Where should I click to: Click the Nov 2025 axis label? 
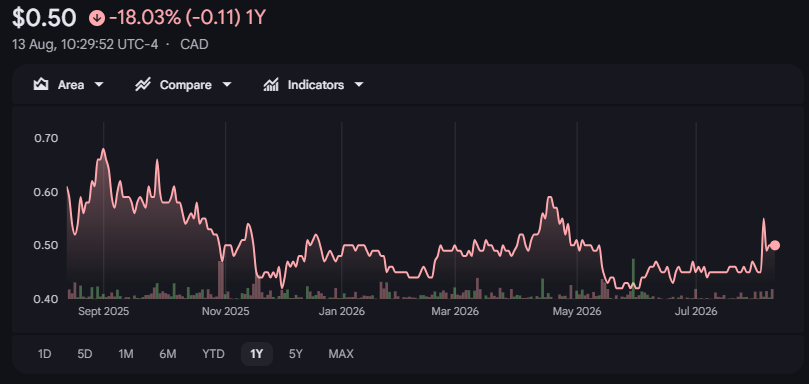pos(225,312)
